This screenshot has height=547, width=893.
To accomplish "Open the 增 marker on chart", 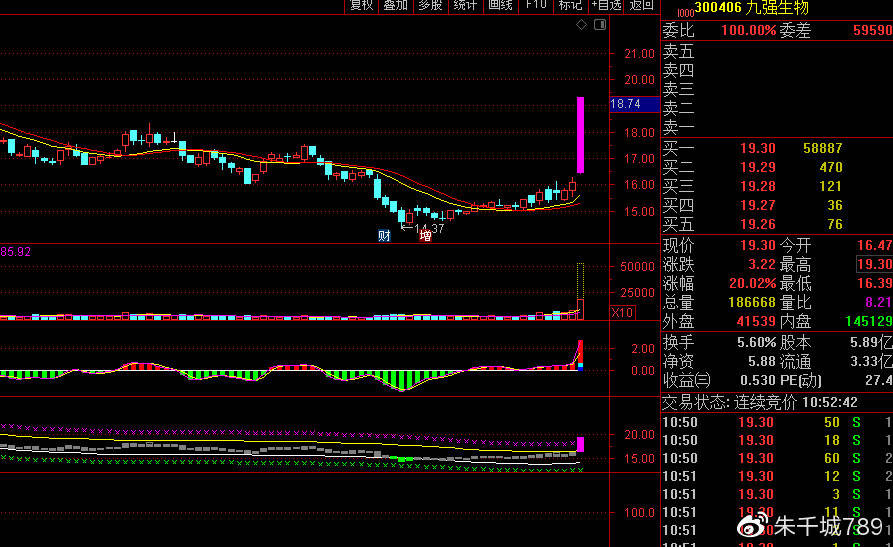I will coord(425,235).
